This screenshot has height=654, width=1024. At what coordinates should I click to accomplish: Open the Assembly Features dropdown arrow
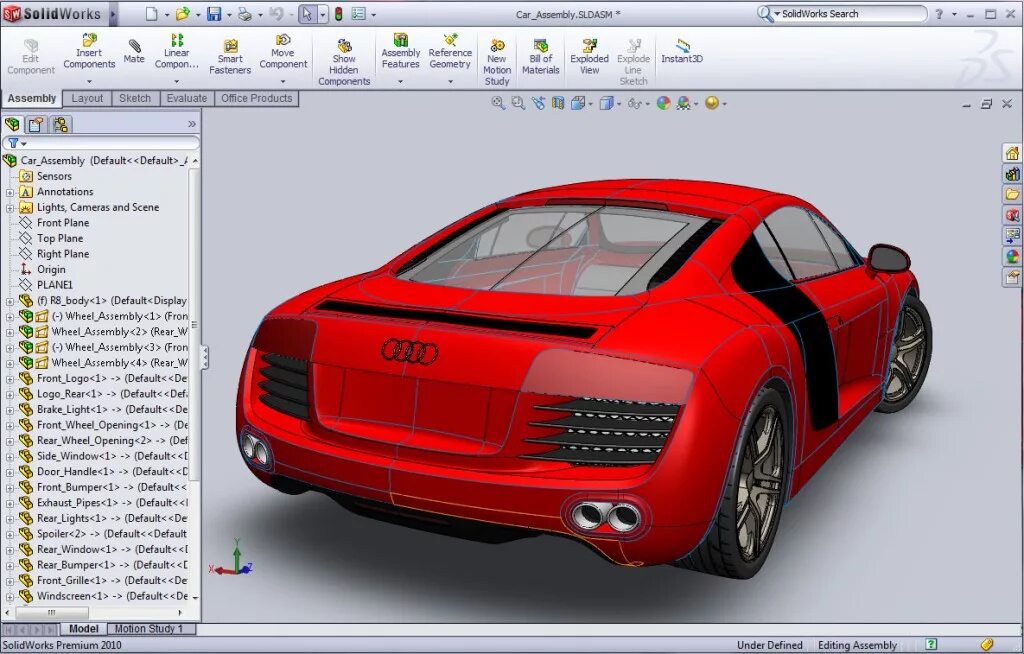coord(400,82)
